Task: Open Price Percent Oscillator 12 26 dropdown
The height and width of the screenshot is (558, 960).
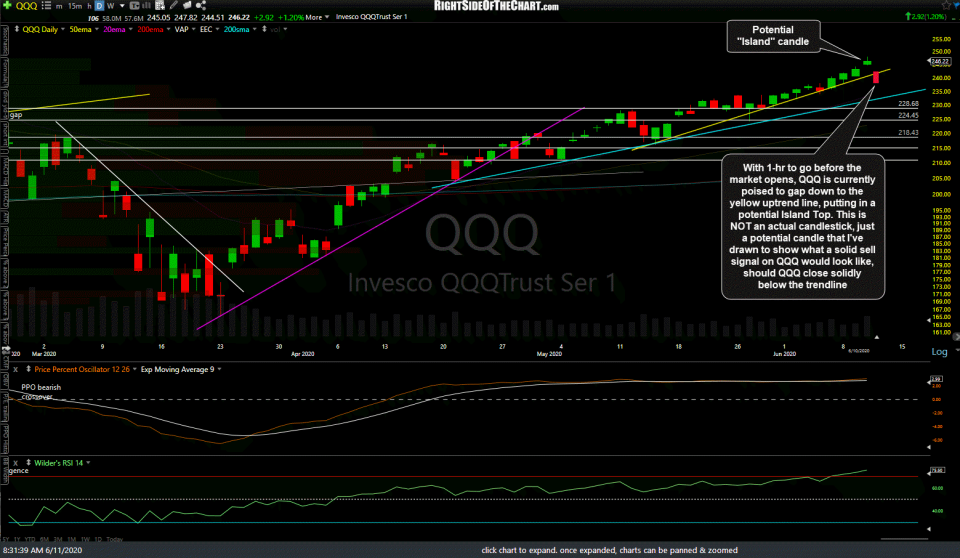Action: coord(135,369)
